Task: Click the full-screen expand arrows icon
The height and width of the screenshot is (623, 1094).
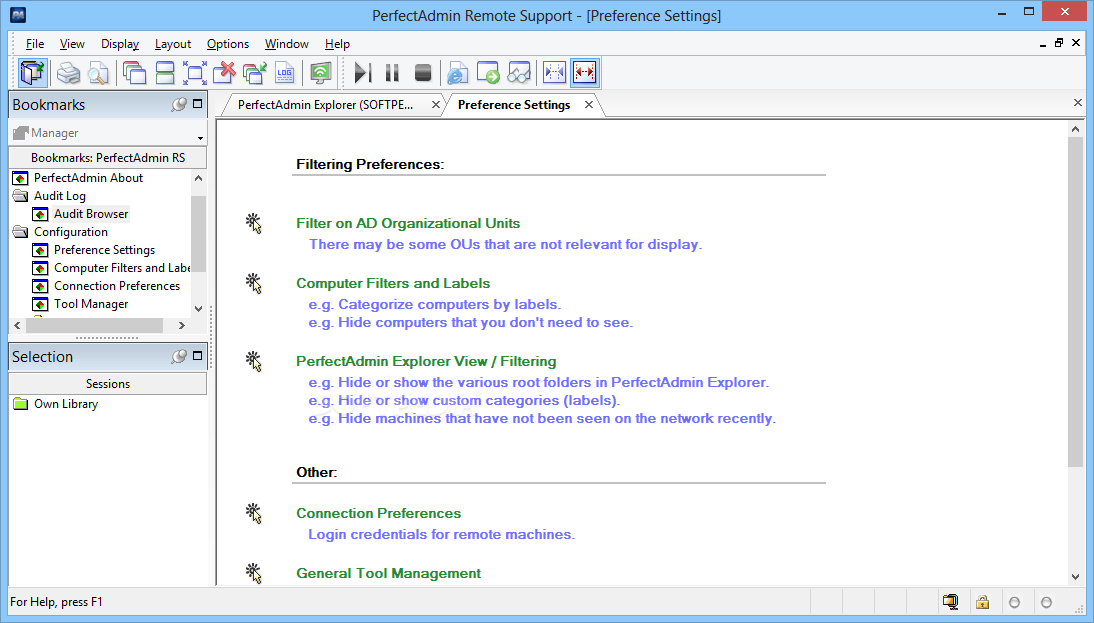Action: click(x=195, y=73)
